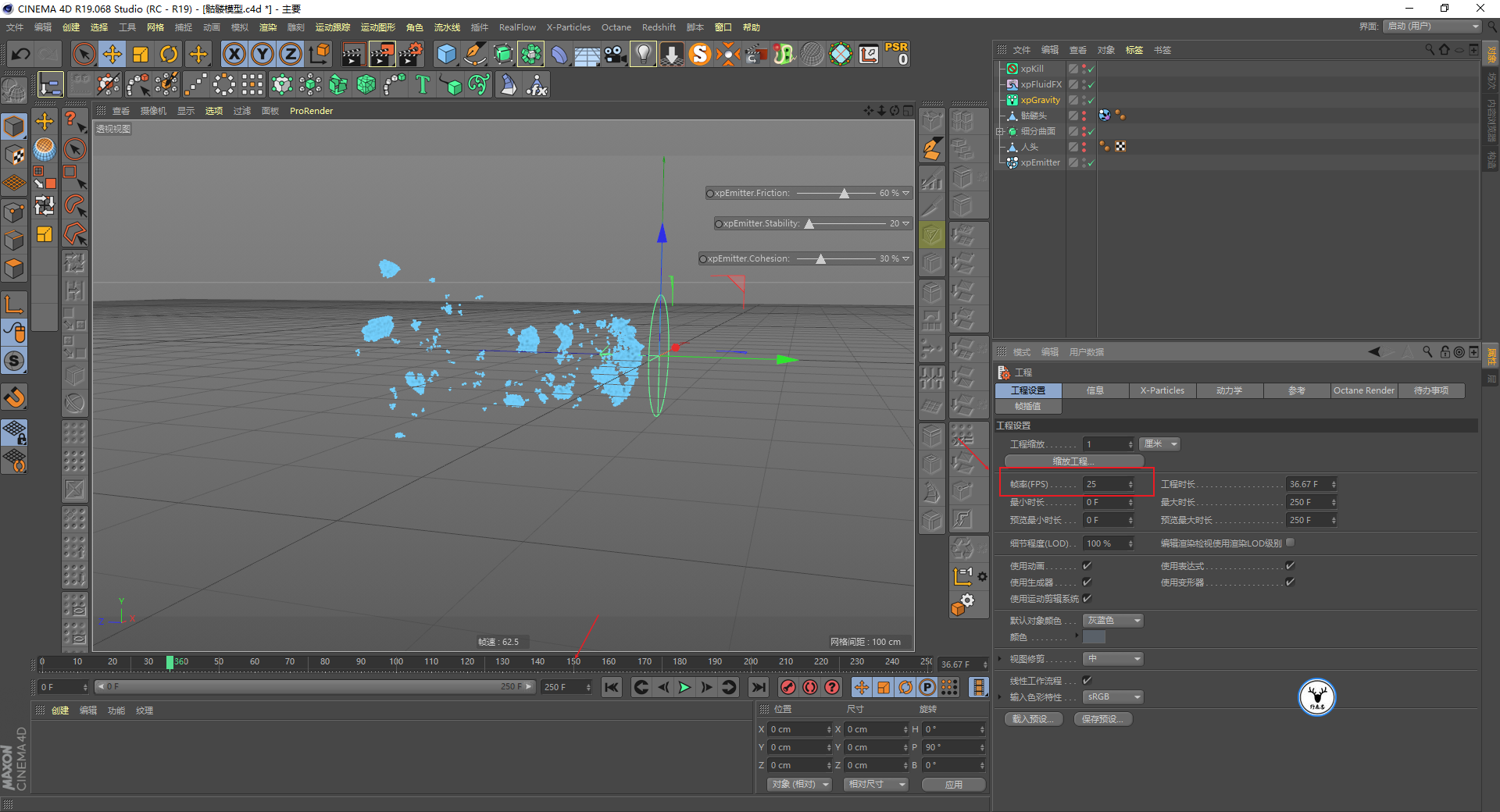
Task: Jump to end of animation
Action: tap(758, 687)
